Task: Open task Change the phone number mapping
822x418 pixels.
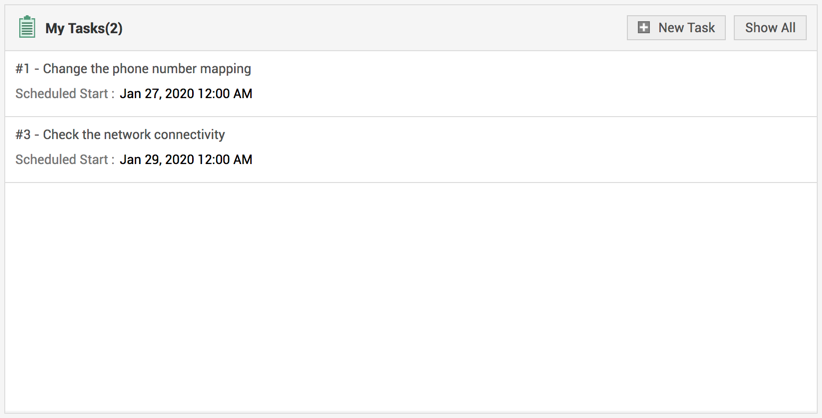Action: click(x=146, y=69)
